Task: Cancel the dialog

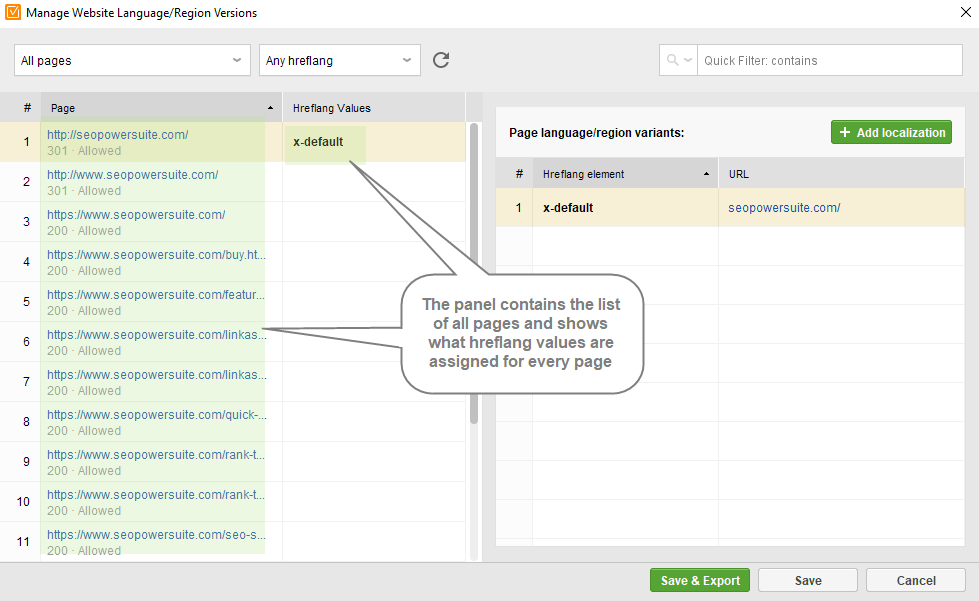Action: [x=916, y=580]
